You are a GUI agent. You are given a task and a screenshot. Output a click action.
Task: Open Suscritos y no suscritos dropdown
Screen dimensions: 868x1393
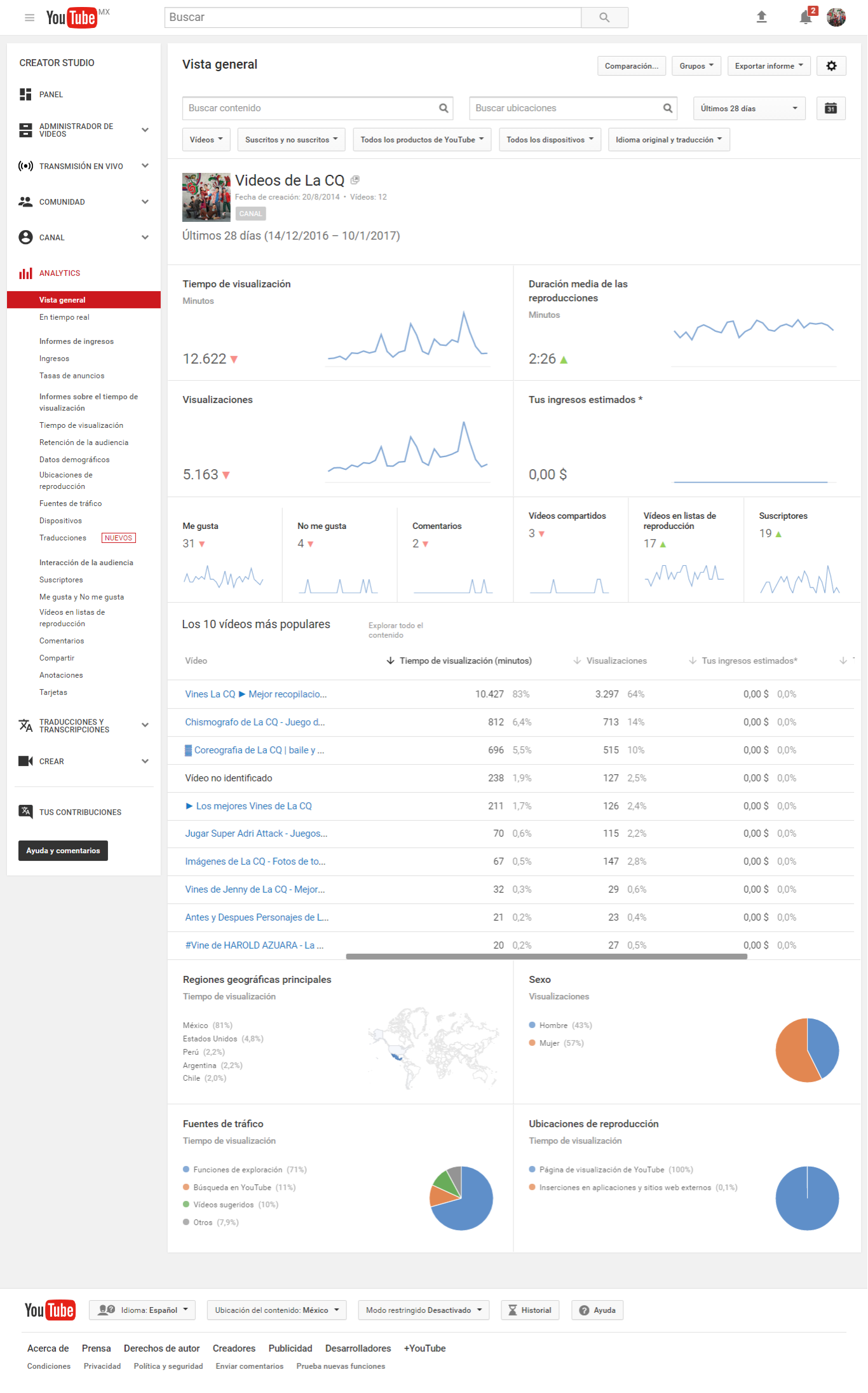pos(291,139)
